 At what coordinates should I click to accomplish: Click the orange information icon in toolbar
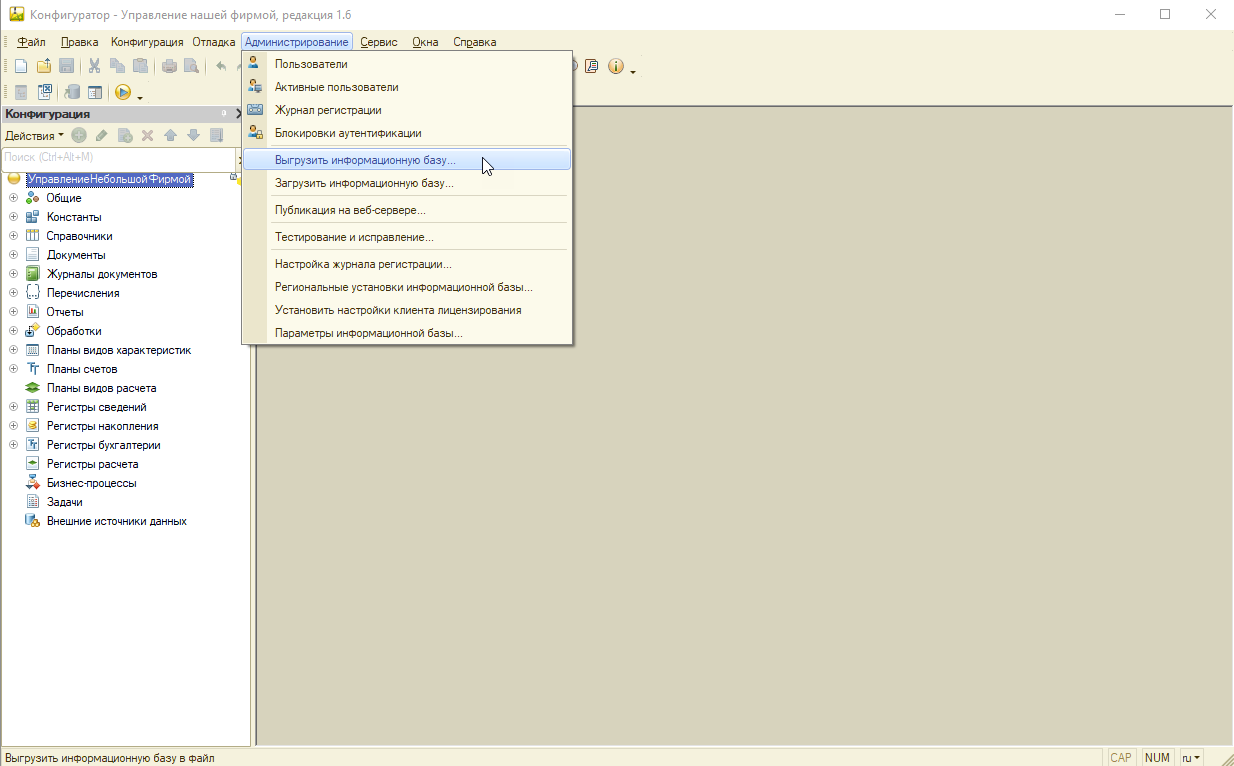pos(615,66)
